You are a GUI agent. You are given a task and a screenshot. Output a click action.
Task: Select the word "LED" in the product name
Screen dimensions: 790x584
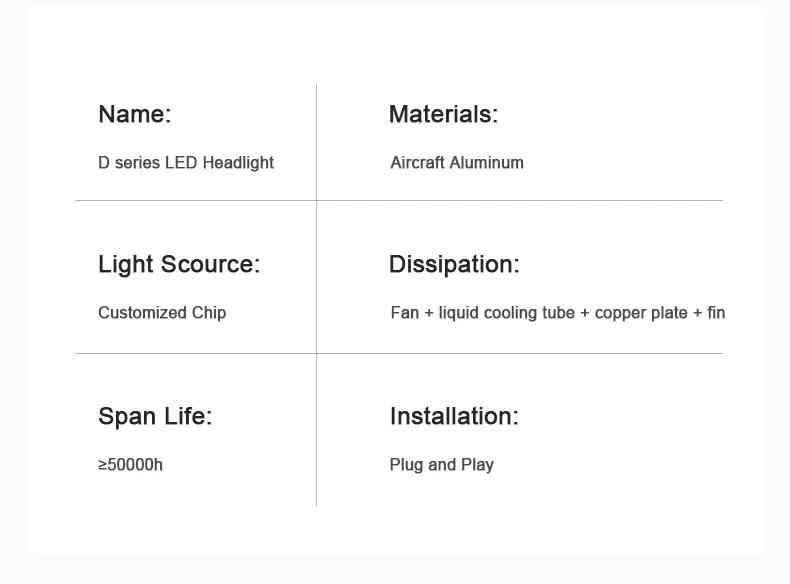tap(181, 163)
